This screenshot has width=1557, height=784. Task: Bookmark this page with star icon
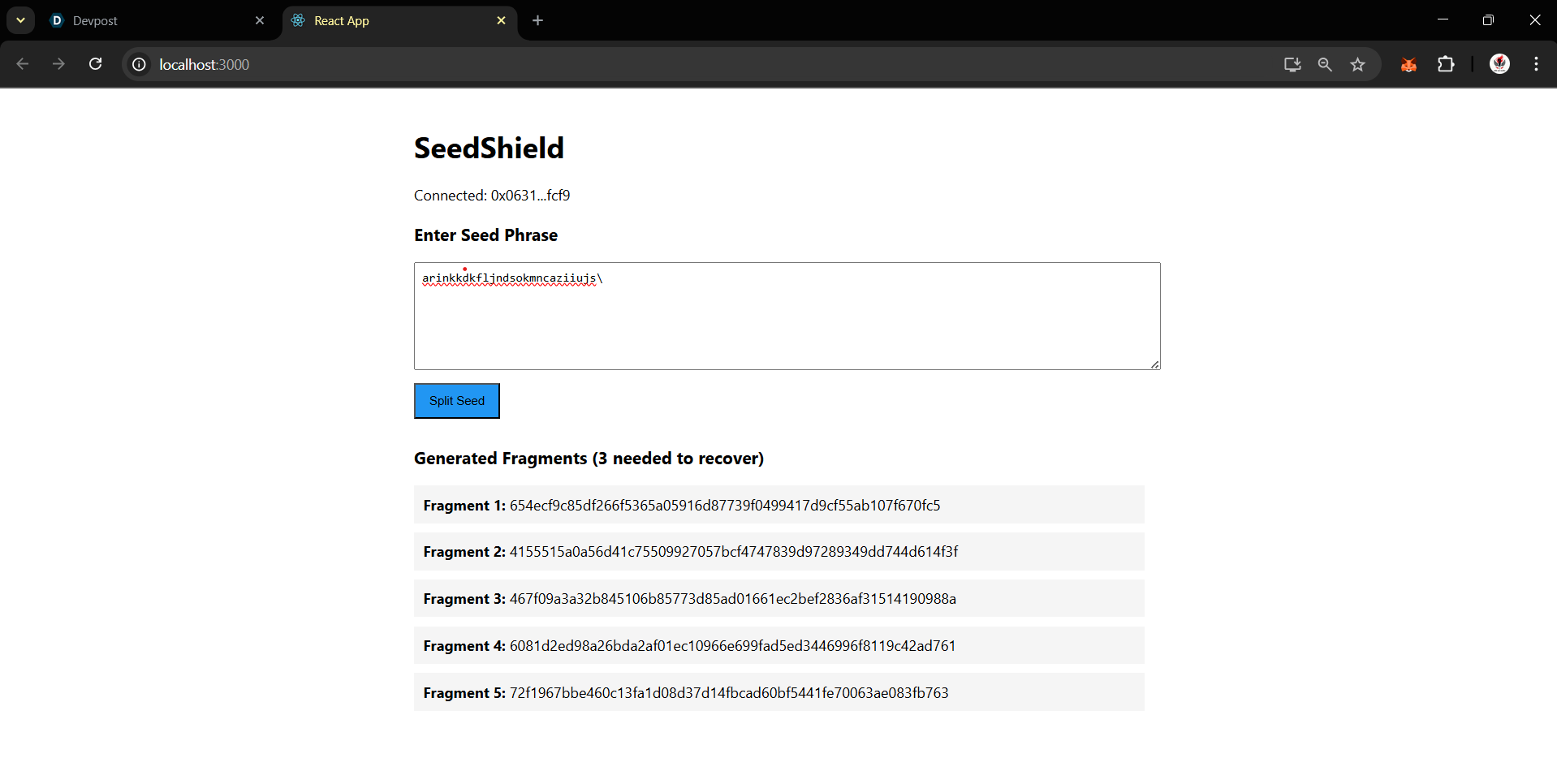click(x=1357, y=65)
